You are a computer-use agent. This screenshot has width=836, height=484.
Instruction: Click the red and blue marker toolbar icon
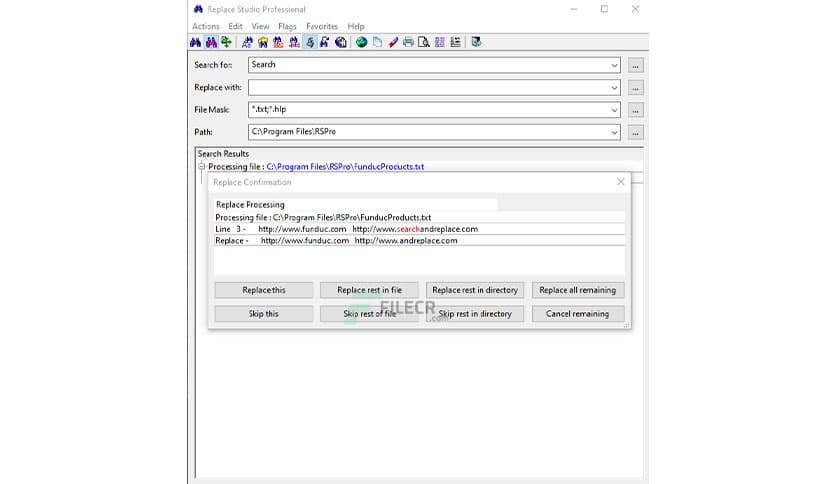(393, 42)
